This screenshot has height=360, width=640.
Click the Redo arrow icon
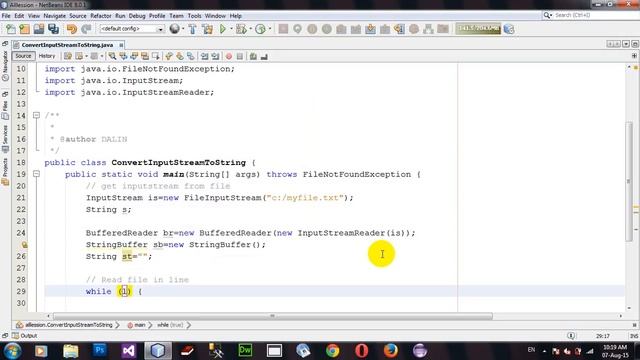pos(86,29)
